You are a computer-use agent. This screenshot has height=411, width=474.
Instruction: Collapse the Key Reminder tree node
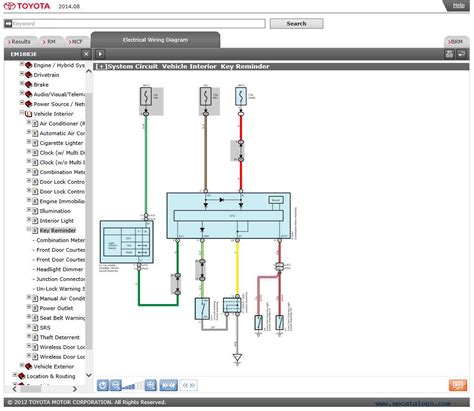[29, 229]
